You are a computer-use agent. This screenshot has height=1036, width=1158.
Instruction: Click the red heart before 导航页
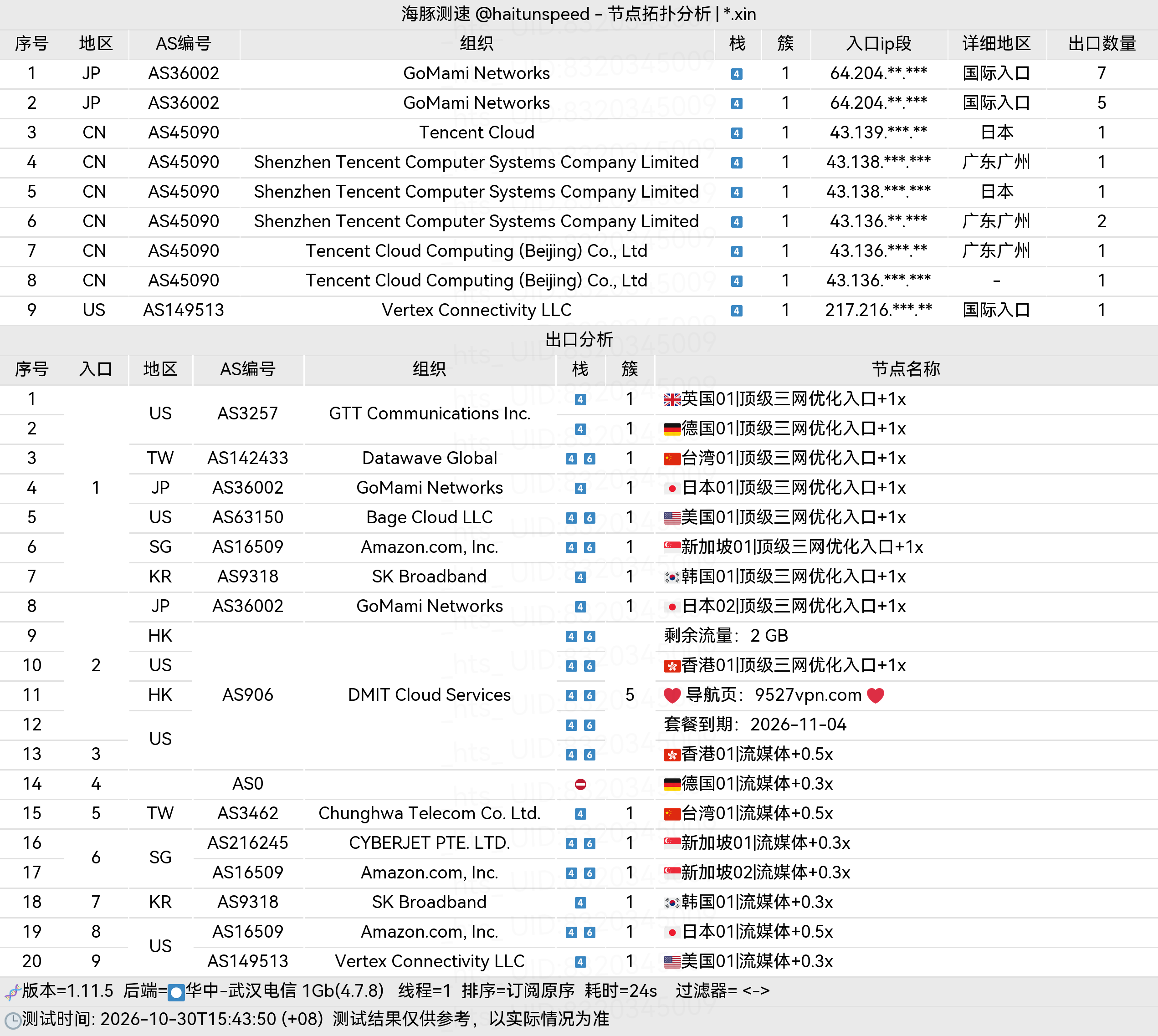click(672, 696)
